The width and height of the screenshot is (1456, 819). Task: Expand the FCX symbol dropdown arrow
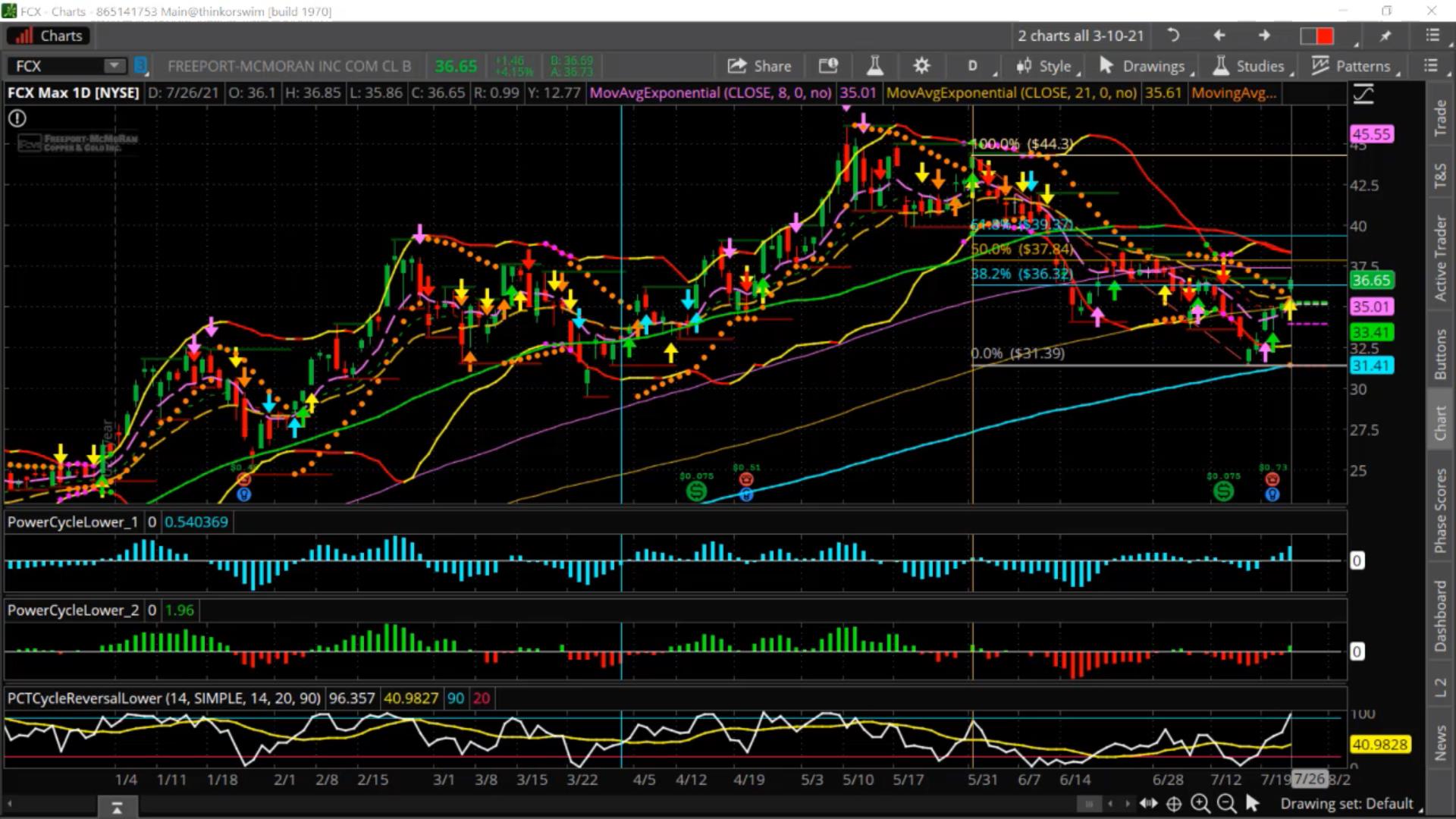point(114,66)
